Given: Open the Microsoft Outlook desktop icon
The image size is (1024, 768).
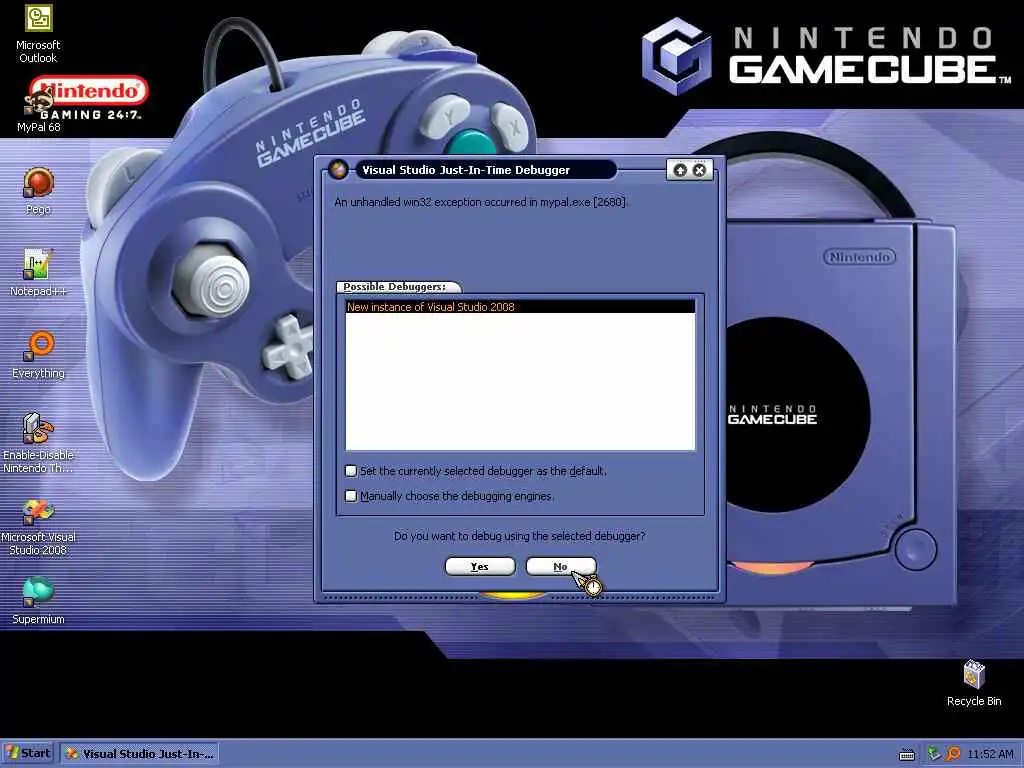Looking at the screenshot, I should point(38,33).
